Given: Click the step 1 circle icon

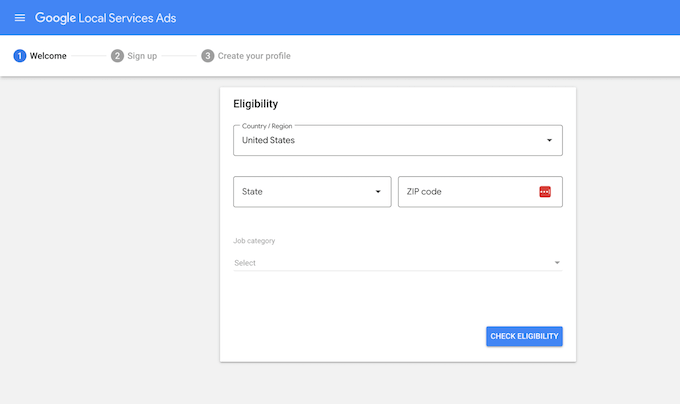Looking at the screenshot, I should [19, 56].
